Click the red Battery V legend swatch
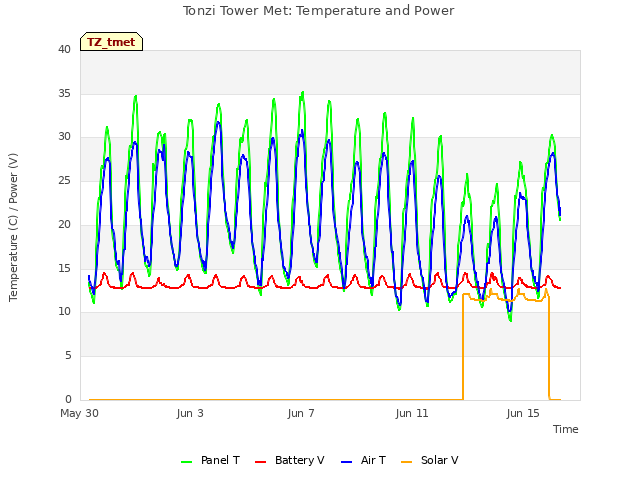Viewport: 640px width, 480px height. click(x=260, y=462)
